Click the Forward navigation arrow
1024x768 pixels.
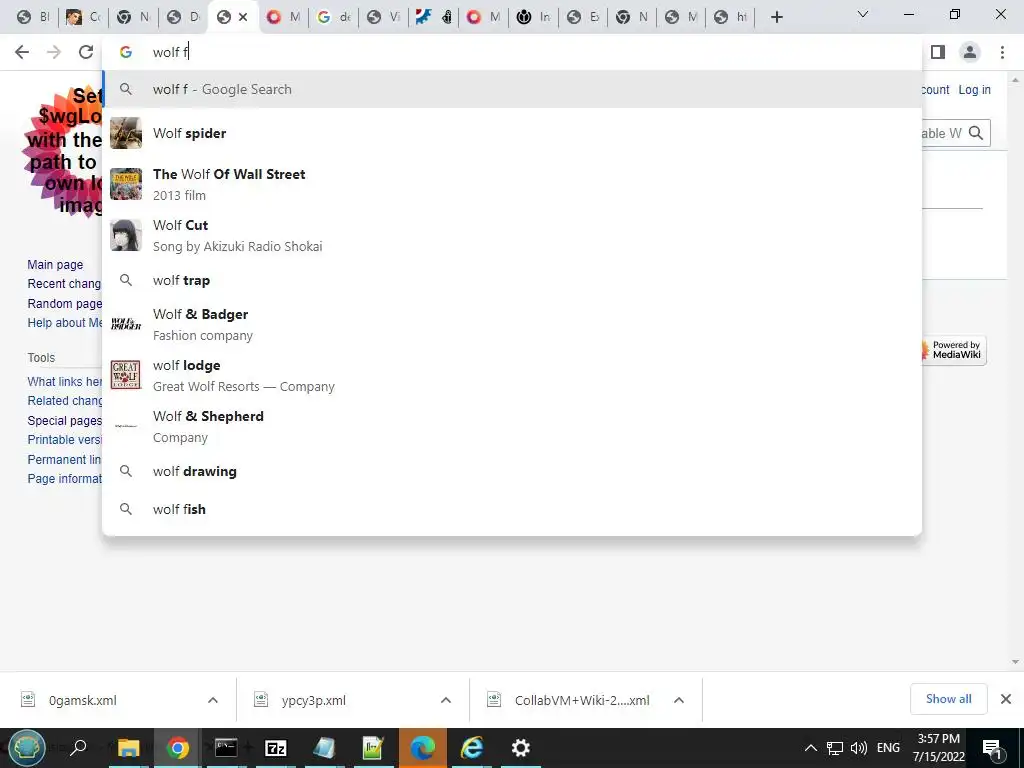(x=54, y=52)
